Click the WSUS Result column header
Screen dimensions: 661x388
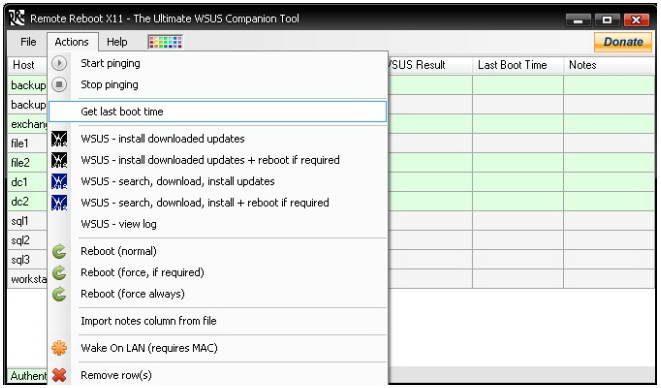430,65
